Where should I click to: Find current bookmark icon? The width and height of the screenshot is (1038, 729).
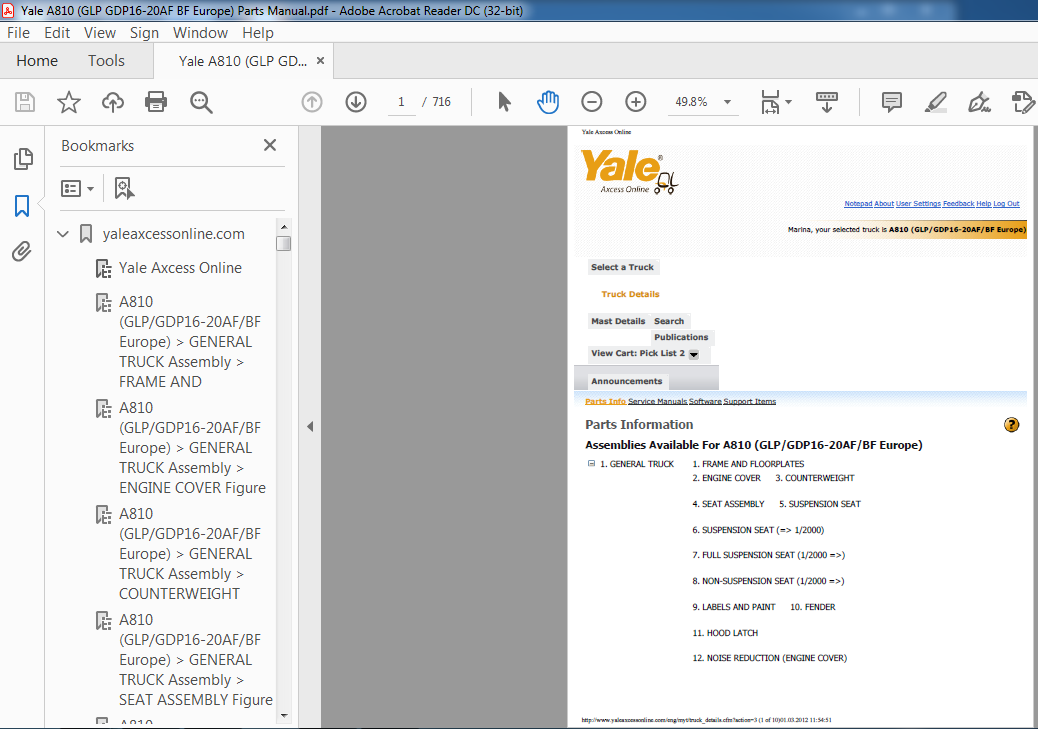tap(124, 189)
